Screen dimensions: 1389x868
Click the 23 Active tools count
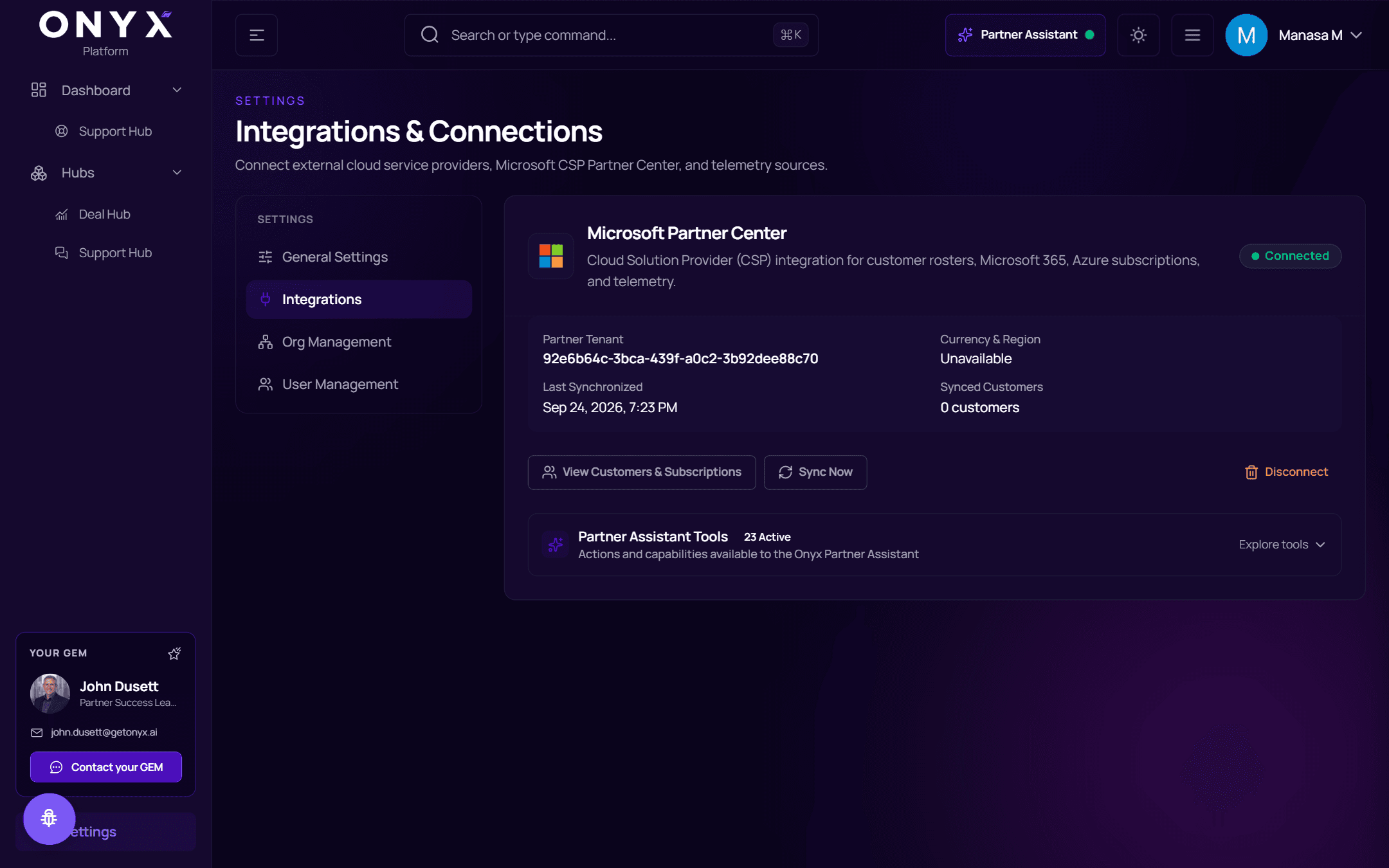pos(767,537)
